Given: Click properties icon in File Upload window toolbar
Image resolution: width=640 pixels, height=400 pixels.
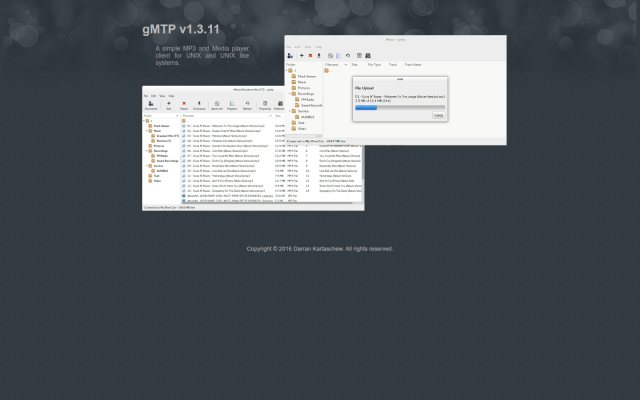Looking at the screenshot, I should [359, 56].
